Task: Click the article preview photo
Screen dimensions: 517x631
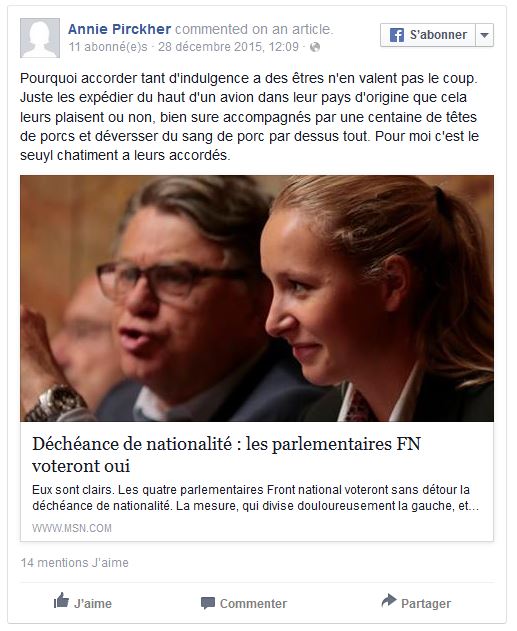Action: [257, 298]
